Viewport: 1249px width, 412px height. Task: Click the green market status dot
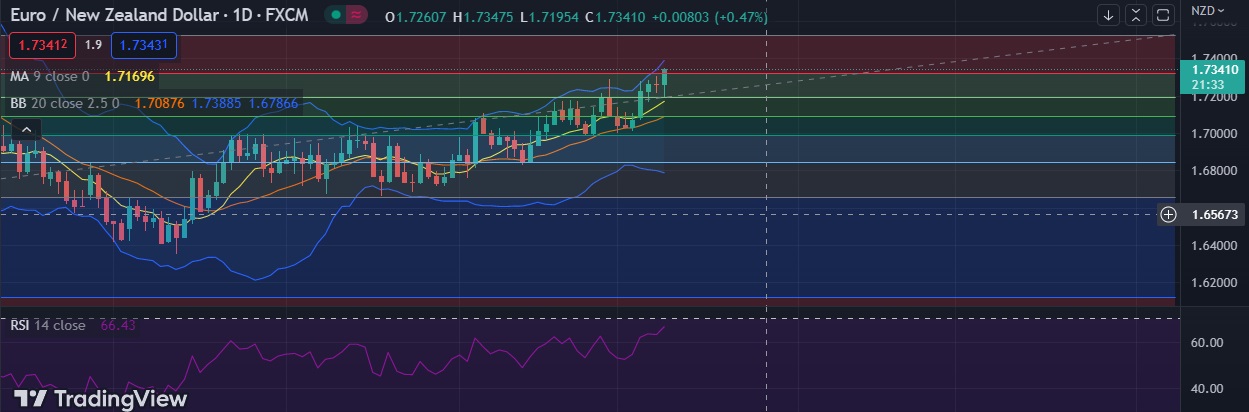coord(337,15)
